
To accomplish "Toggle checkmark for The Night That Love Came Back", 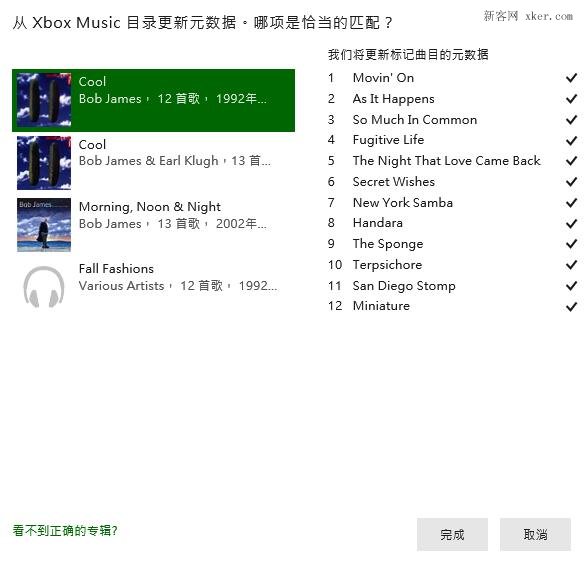I will coord(571,161).
